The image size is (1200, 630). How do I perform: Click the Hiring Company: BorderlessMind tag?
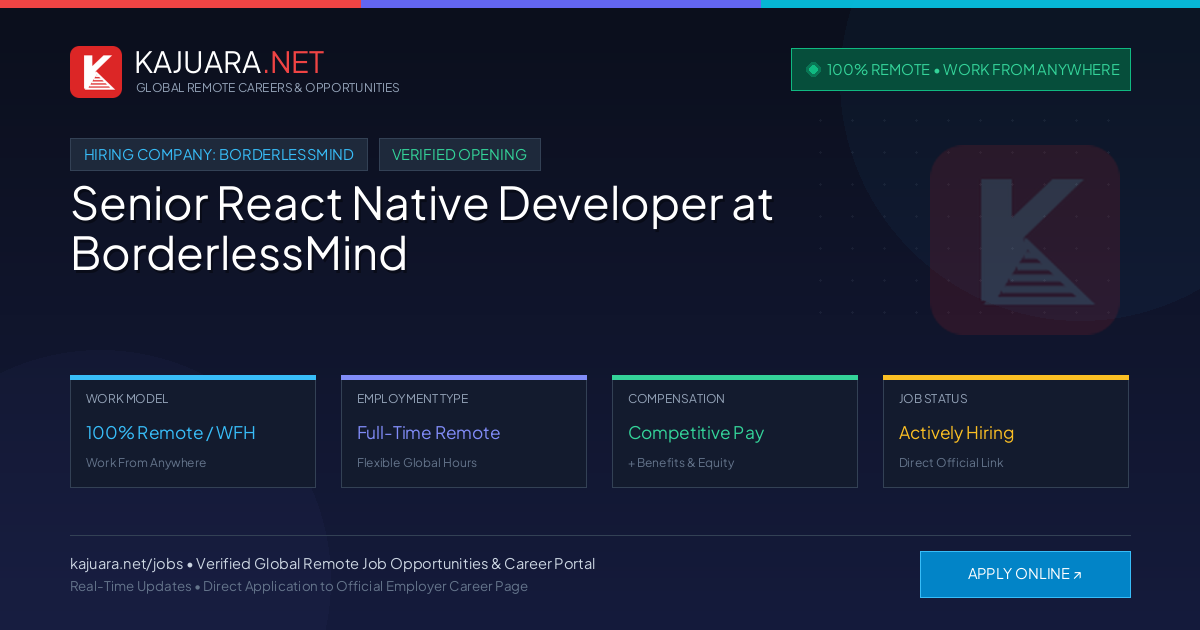pos(219,155)
